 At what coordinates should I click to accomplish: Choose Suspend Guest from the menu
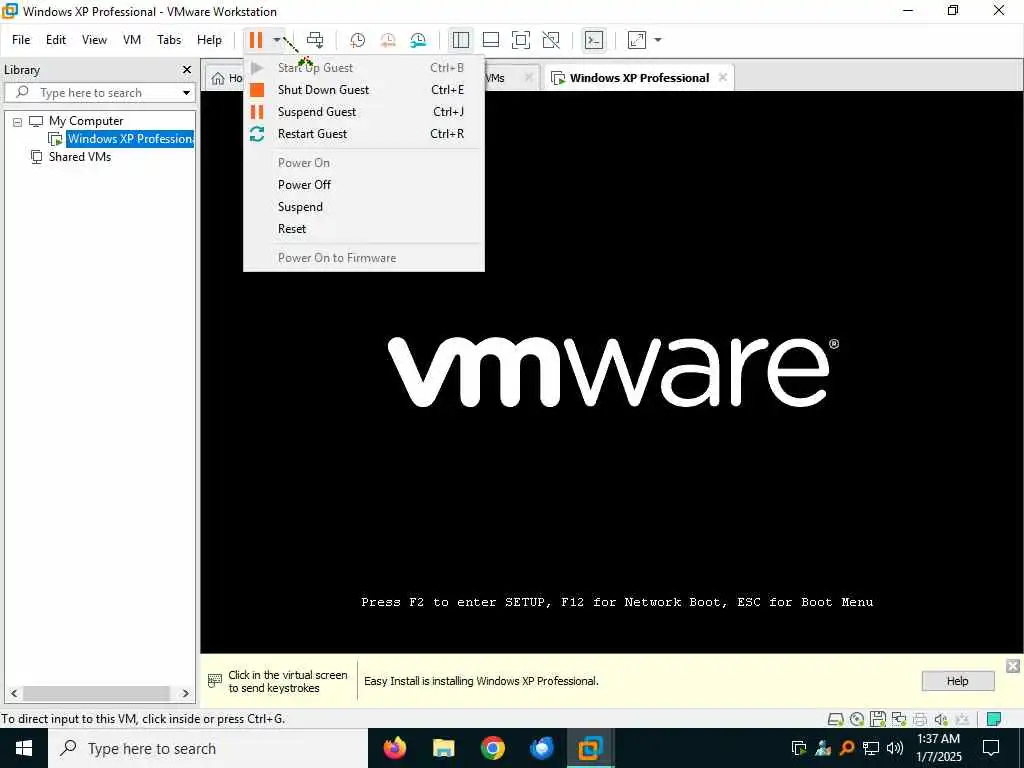[x=364, y=112]
